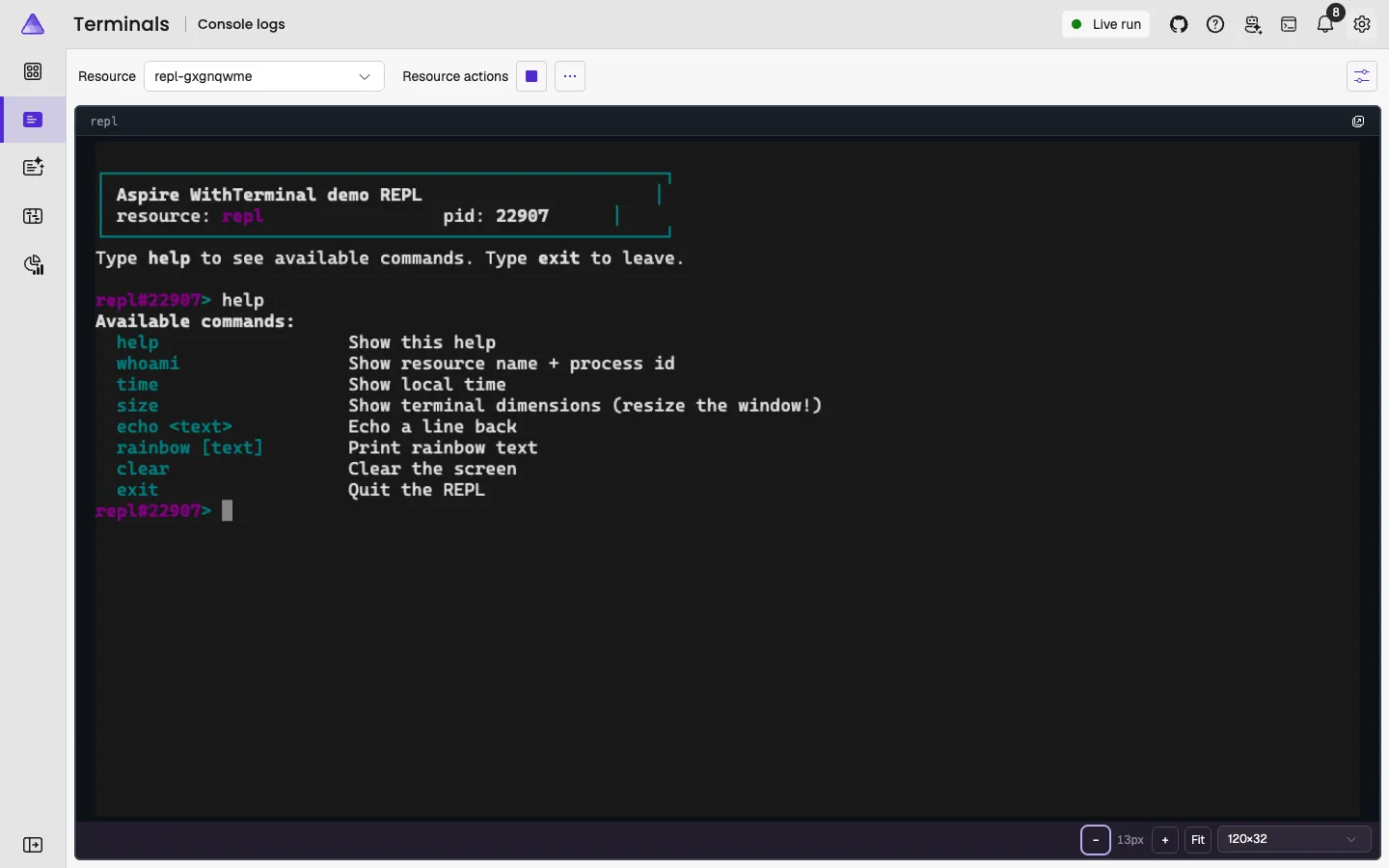The image size is (1389, 868).
Task: Click the terminal cursor at the prompt
Action: pyautogui.click(x=228, y=510)
